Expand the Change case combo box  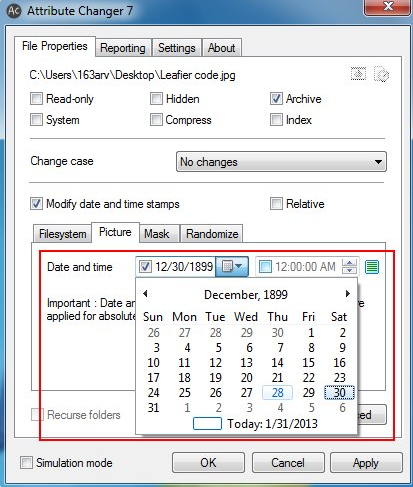(x=281, y=162)
